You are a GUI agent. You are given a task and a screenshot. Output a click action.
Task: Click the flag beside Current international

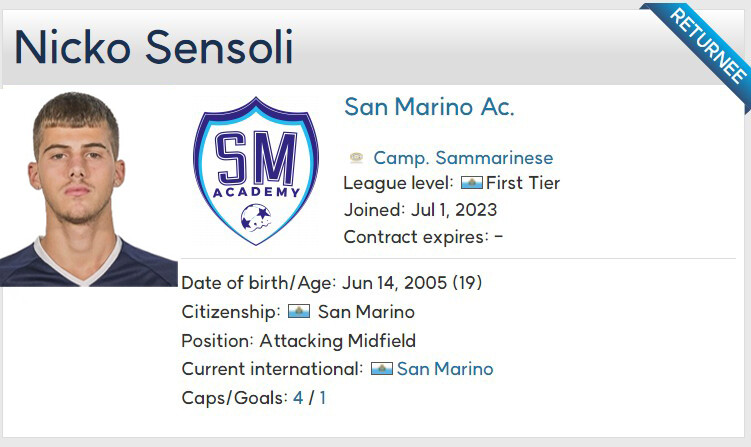[381, 369]
